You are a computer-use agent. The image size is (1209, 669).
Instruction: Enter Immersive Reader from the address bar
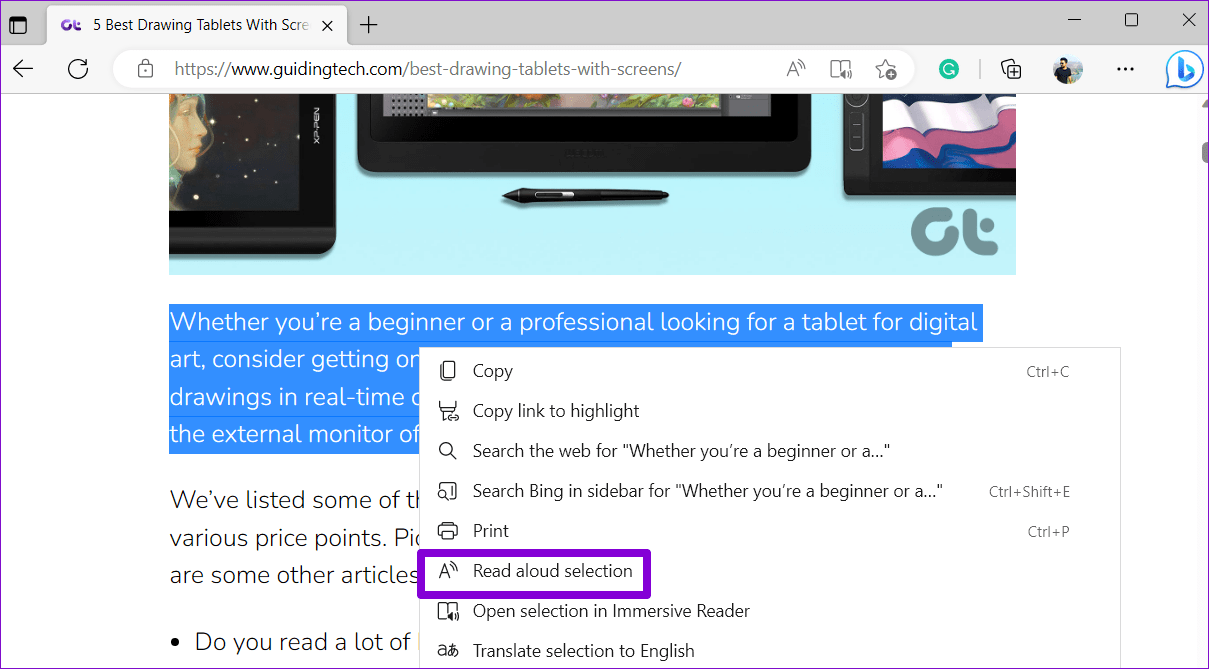(840, 68)
